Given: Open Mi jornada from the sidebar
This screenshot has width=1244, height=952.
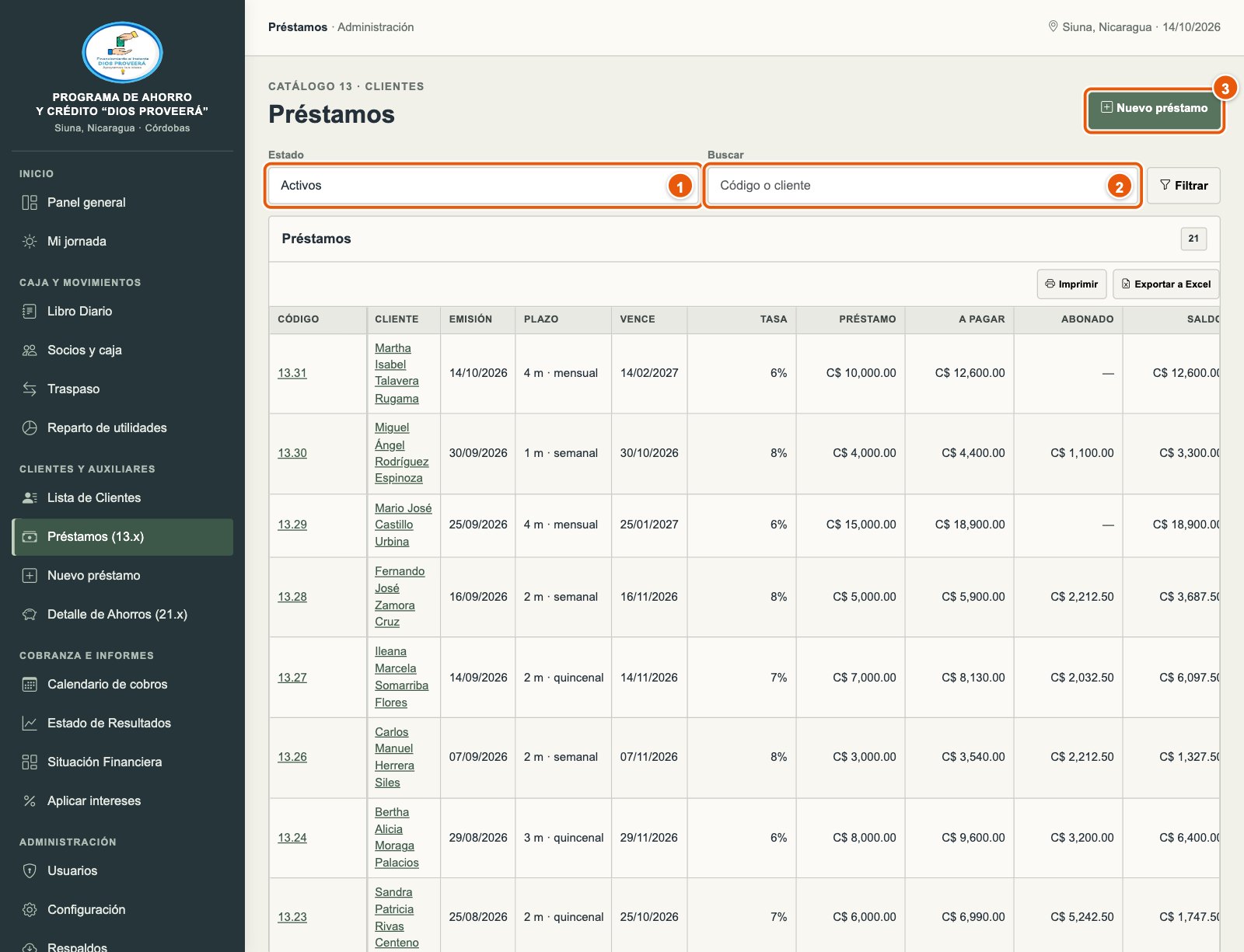Looking at the screenshot, I should [123, 242].
